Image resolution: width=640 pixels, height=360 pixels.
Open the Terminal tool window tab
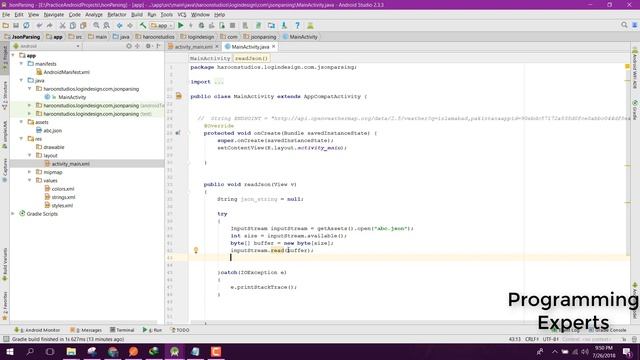(122, 330)
